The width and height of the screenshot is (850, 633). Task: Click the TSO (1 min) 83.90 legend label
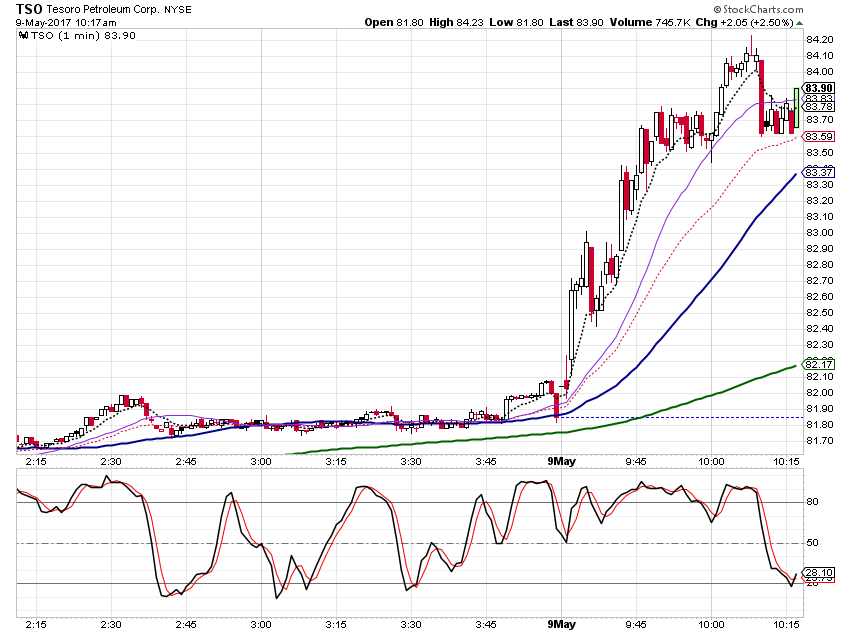point(83,36)
